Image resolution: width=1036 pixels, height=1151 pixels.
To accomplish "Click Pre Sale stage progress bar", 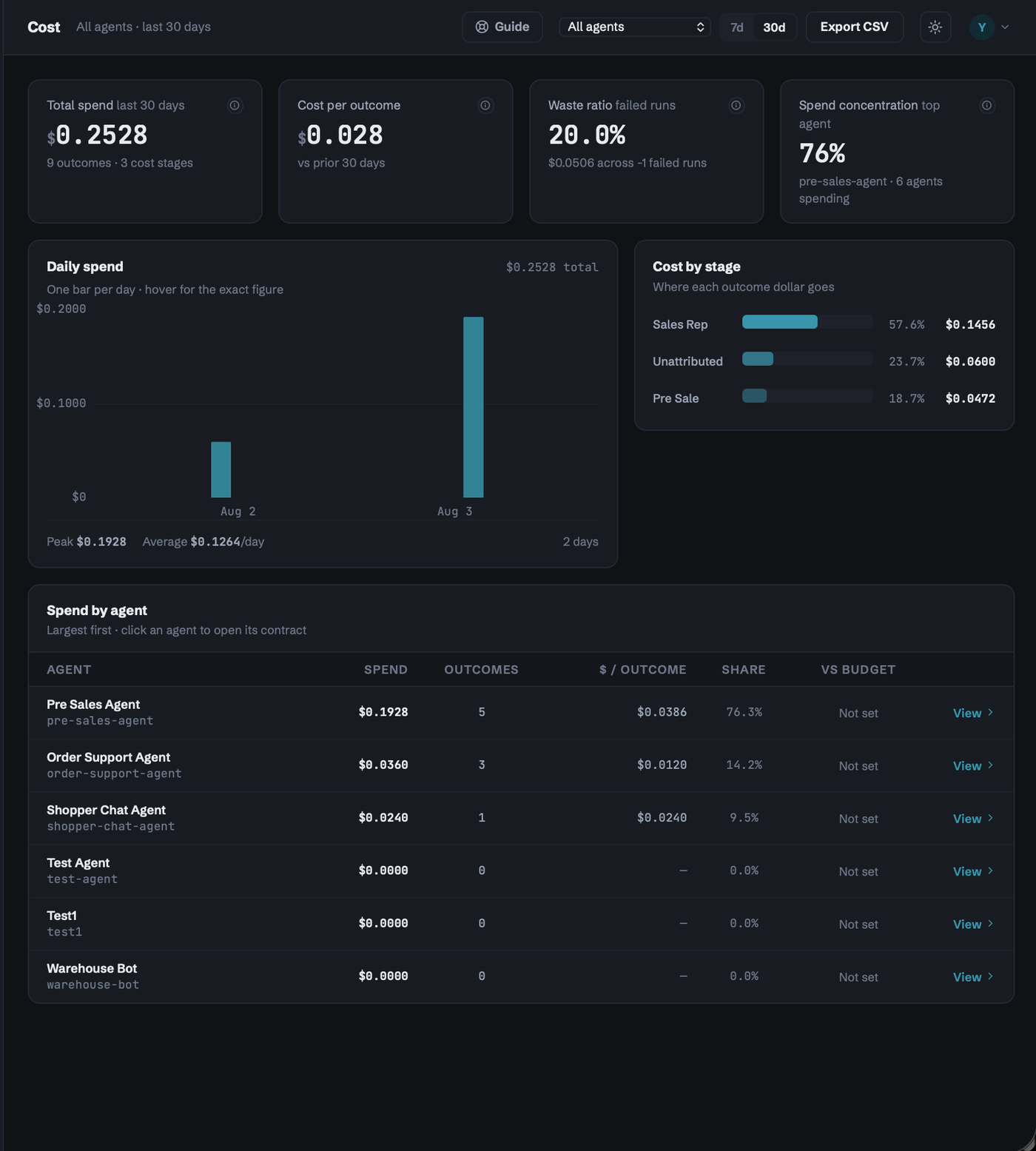I will tap(807, 396).
